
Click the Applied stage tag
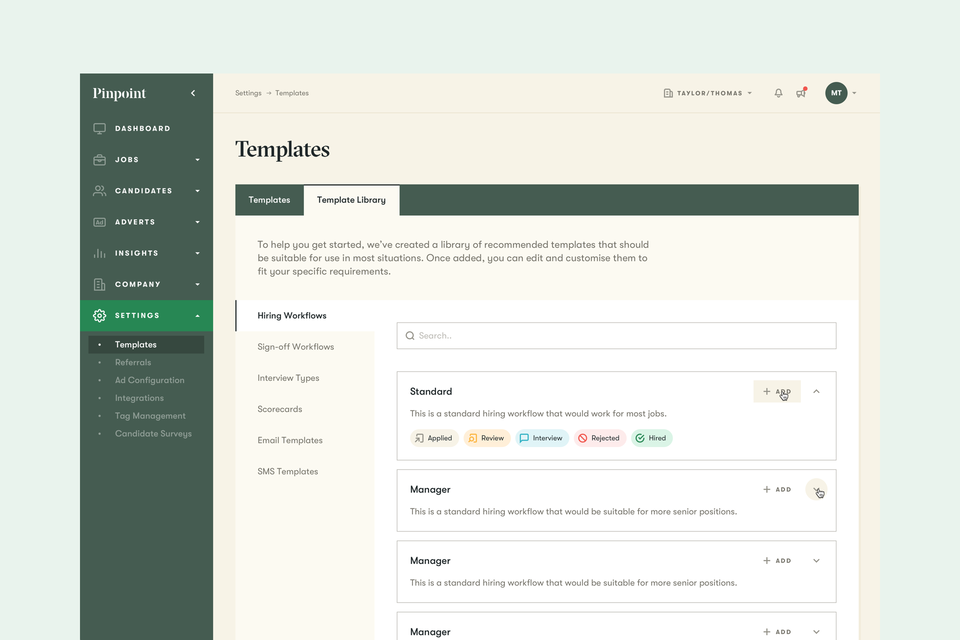[x=434, y=438]
